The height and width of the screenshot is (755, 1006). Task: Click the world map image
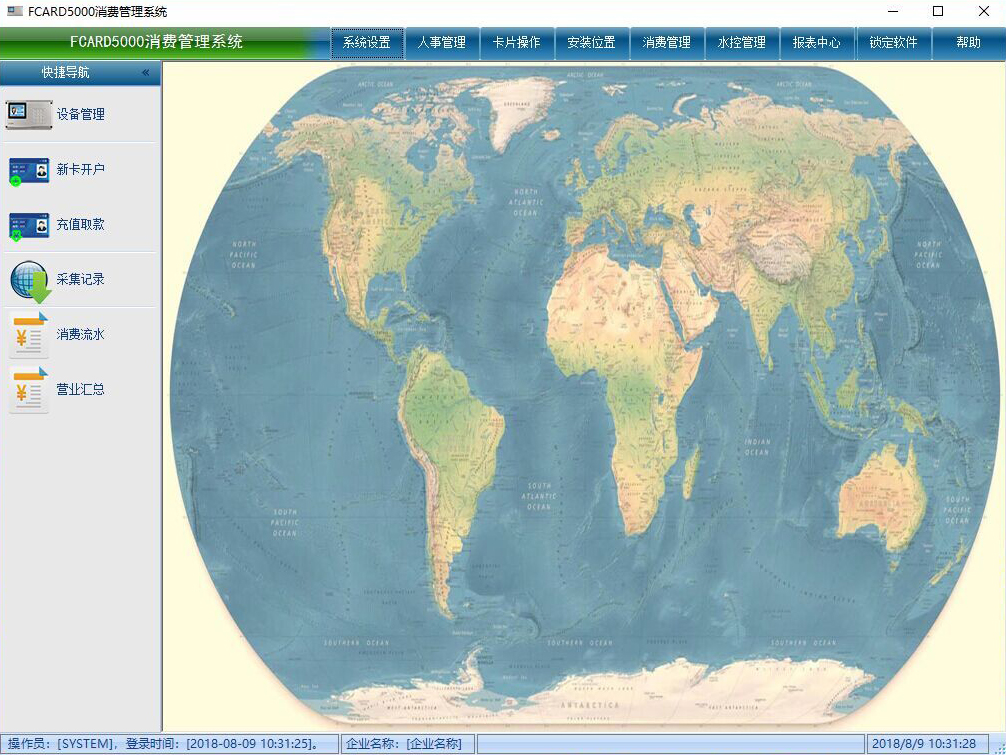tap(585, 395)
